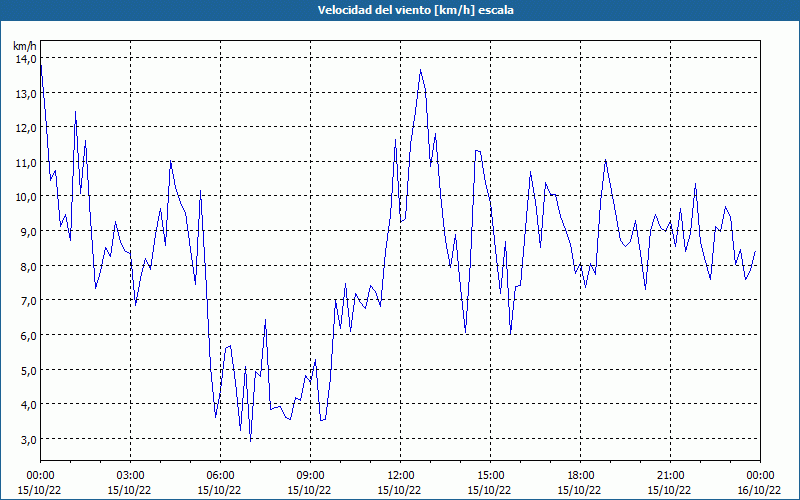This screenshot has height=500, width=800.
Task: Click the 7,0 y-axis label
Action: tap(28, 301)
